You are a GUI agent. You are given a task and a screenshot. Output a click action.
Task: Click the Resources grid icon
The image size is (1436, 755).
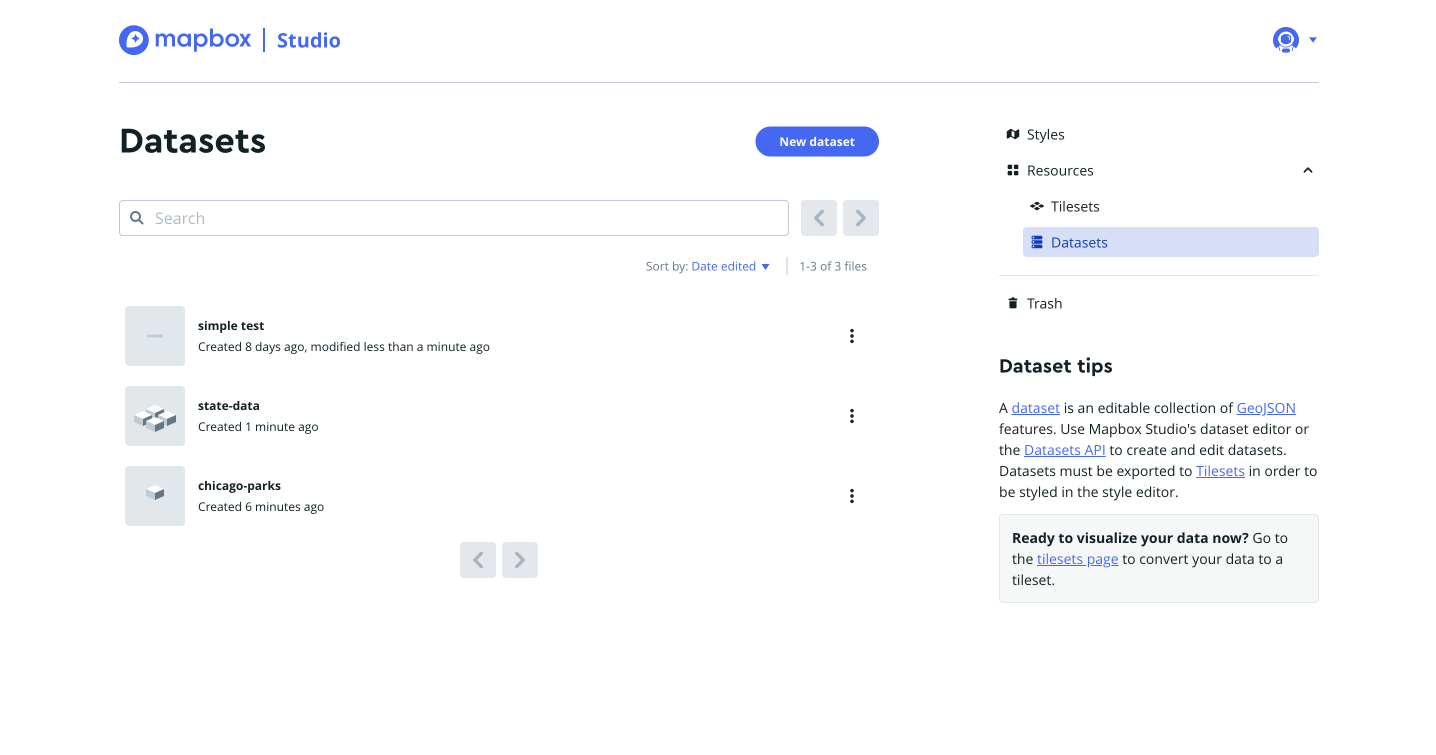pos(1013,170)
